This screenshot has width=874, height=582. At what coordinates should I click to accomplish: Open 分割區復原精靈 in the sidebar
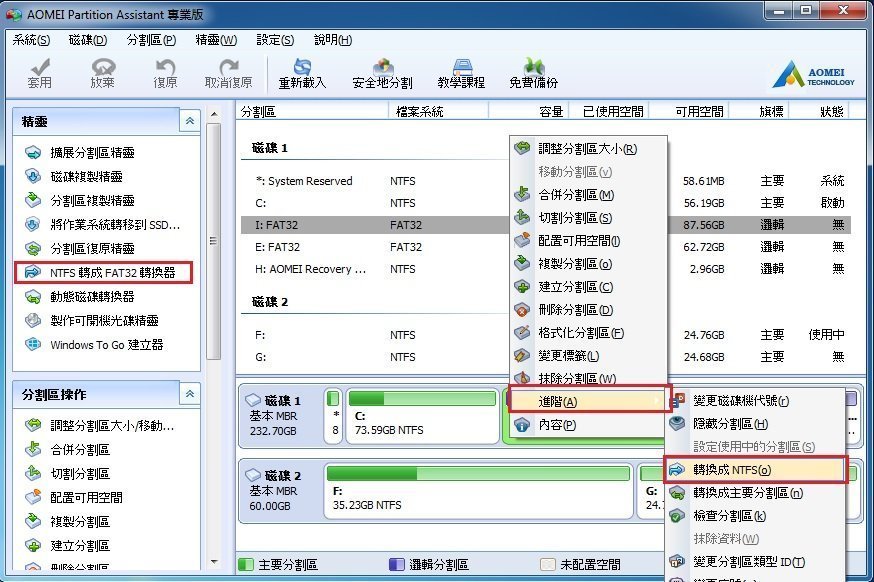(x=80, y=248)
